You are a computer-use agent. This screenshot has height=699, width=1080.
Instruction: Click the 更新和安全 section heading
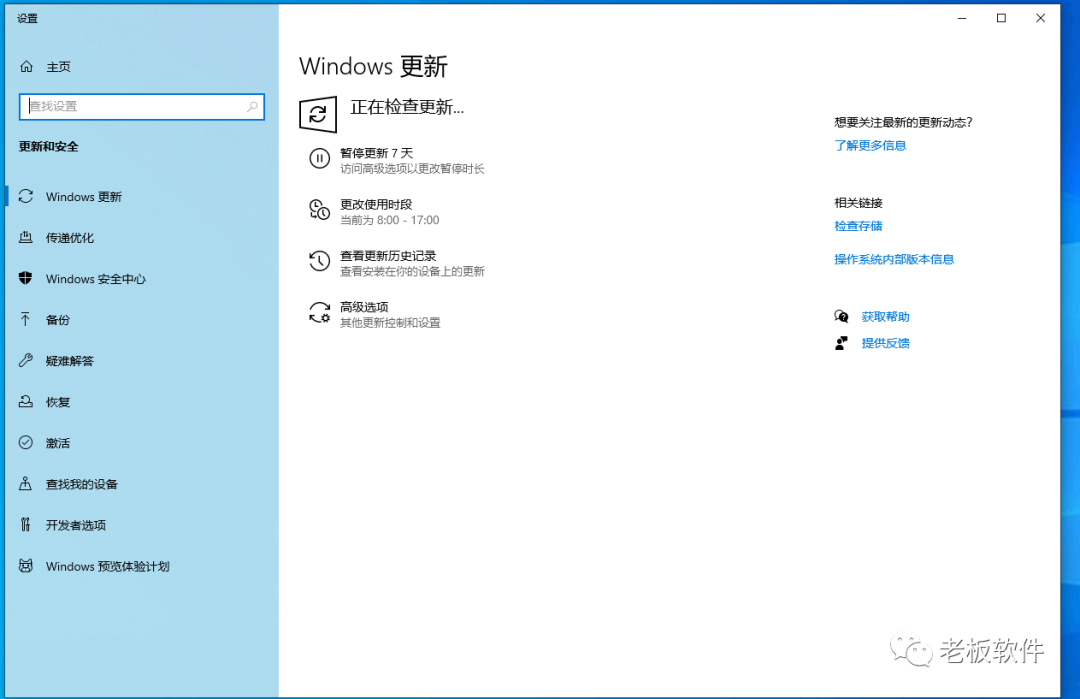pos(48,146)
